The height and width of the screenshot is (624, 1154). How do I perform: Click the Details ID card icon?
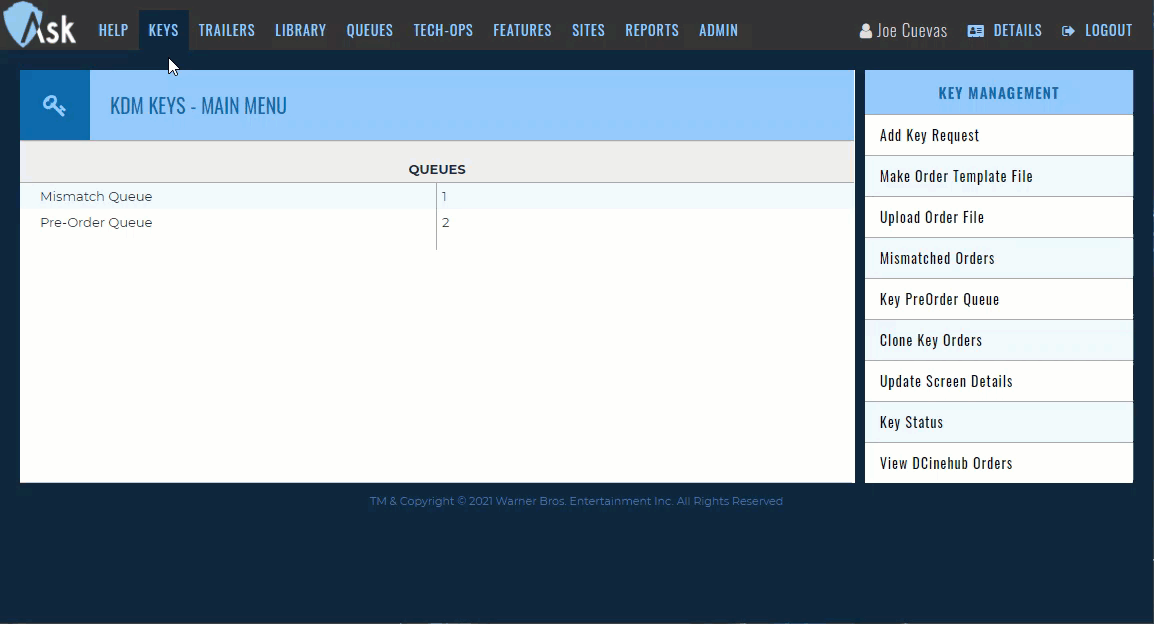[976, 31]
